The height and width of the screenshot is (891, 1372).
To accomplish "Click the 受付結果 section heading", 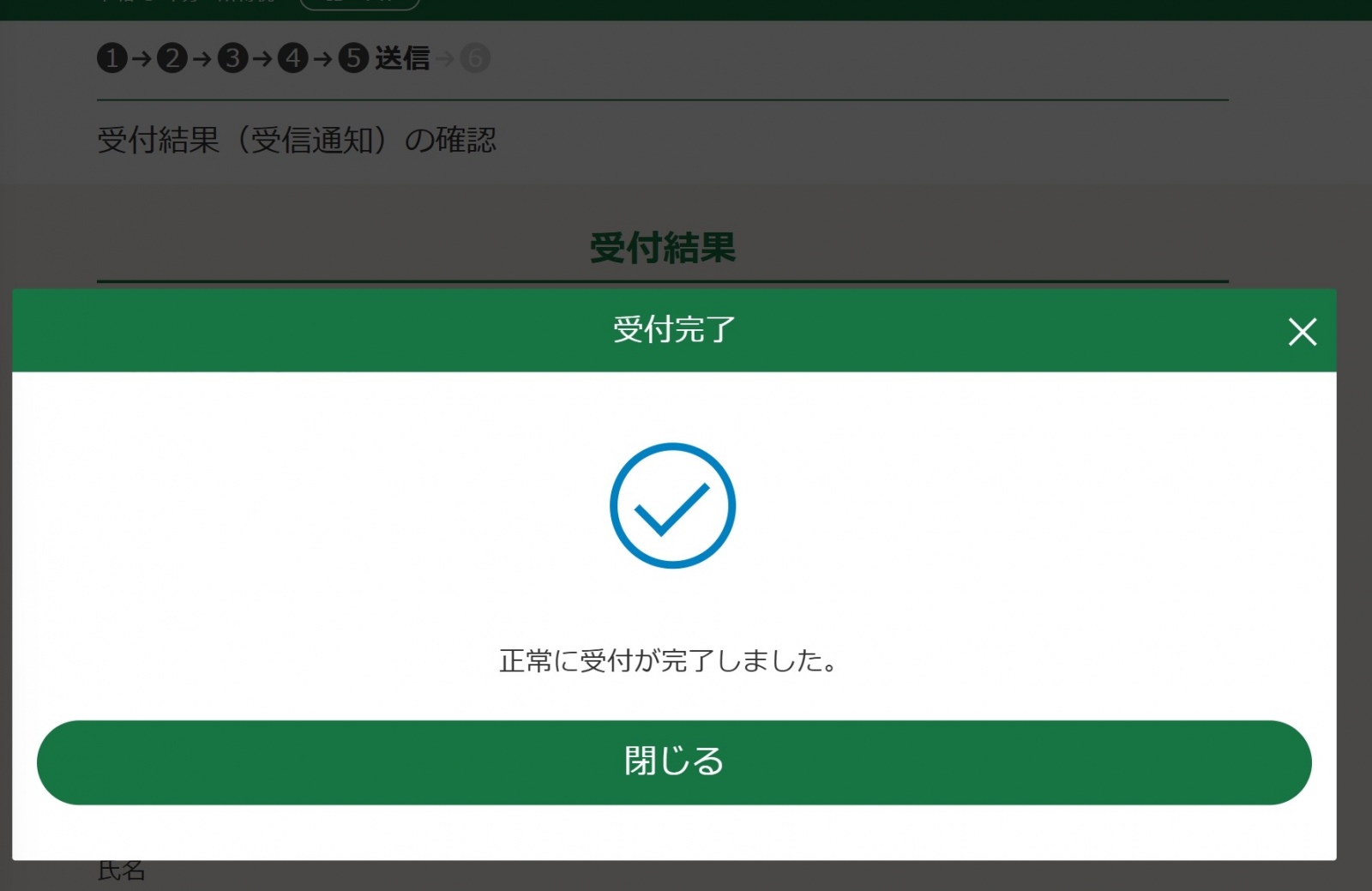I will (663, 248).
